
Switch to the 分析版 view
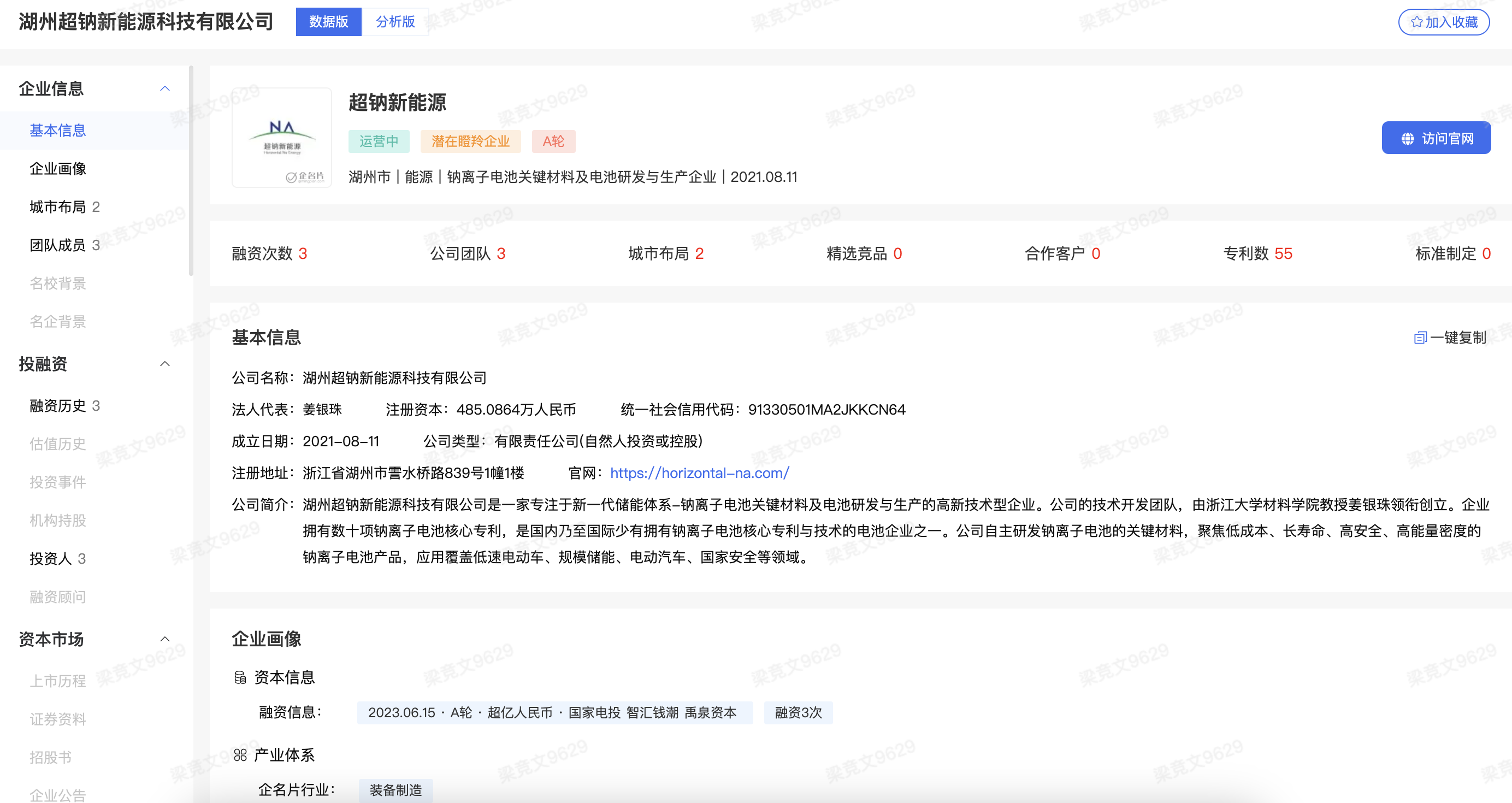tap(395, 22)
